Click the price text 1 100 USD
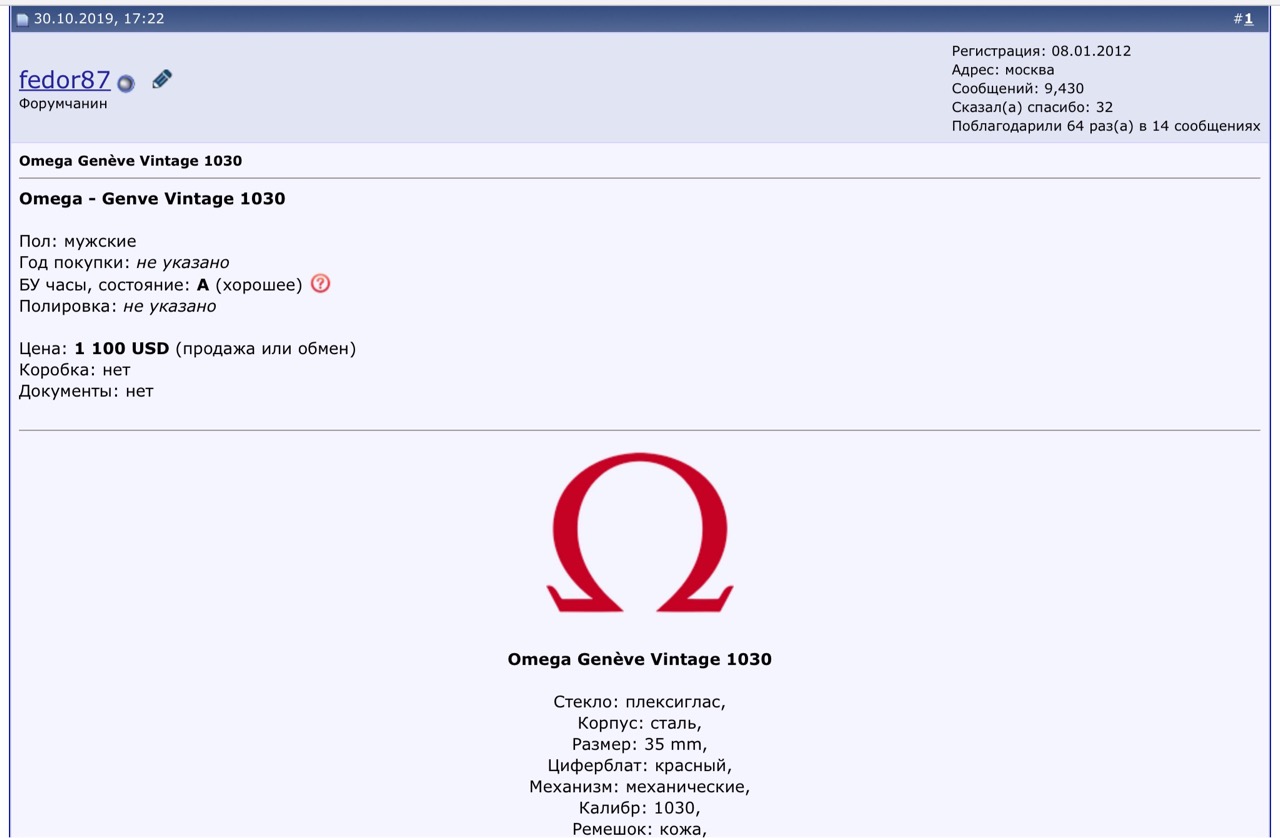The height and width of the screenshot is (838, 1280). (121, 349)
